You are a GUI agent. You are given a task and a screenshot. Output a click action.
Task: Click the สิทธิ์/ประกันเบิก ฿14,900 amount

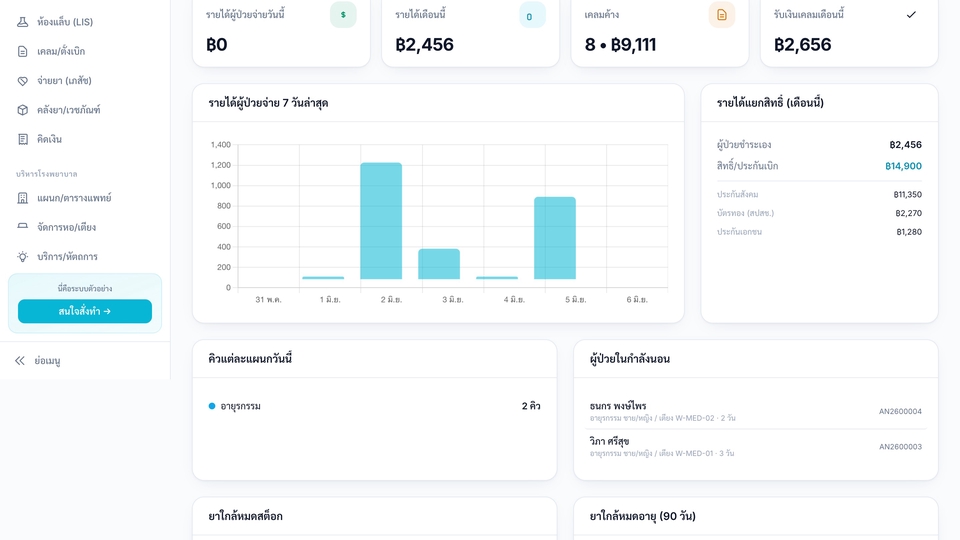pyautogui.click(x=903, y=166)
